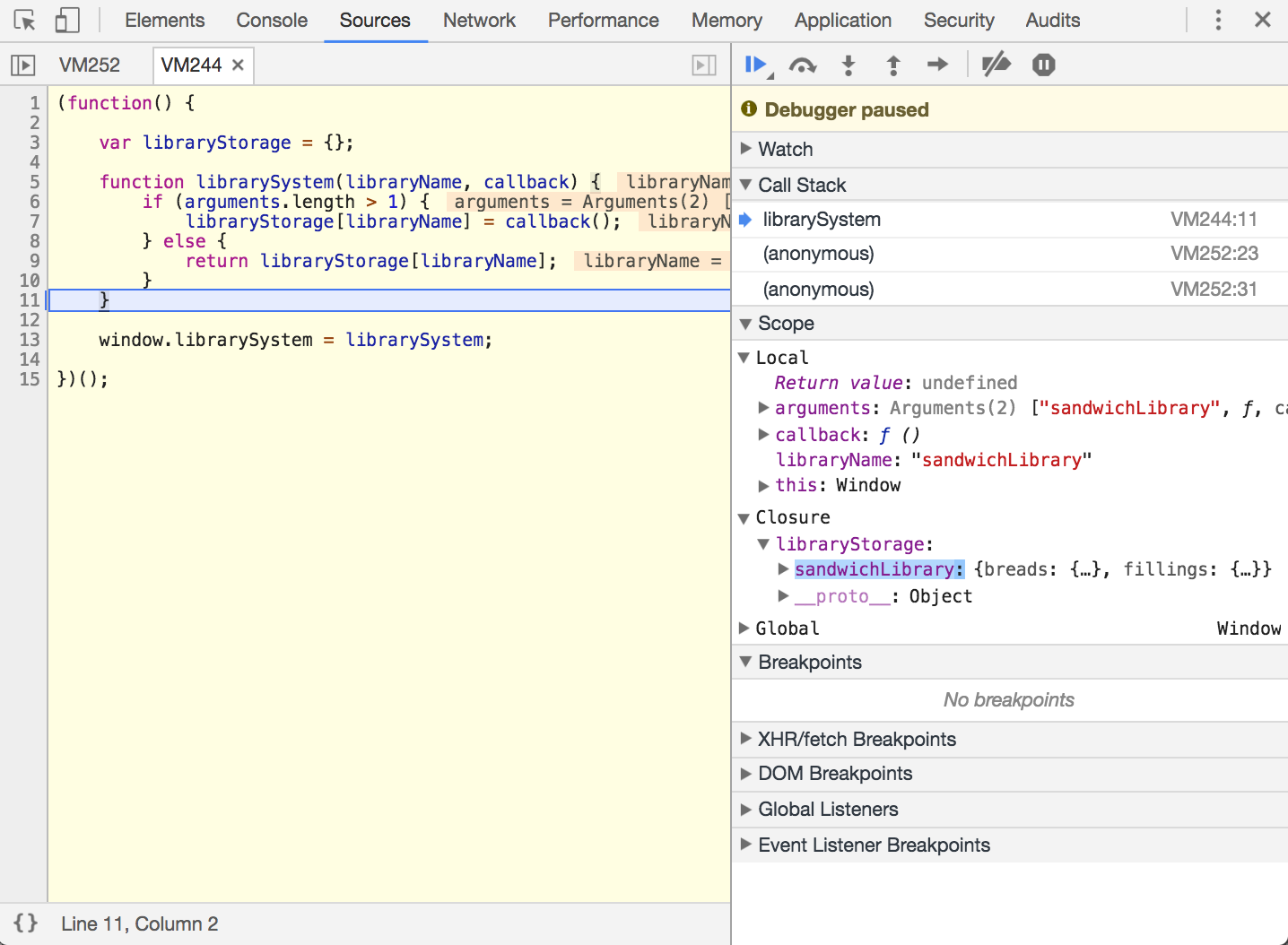This screenshot has width=1288, height=945.
Task: Expand the this: Window entry
Action: coord(763,485)
